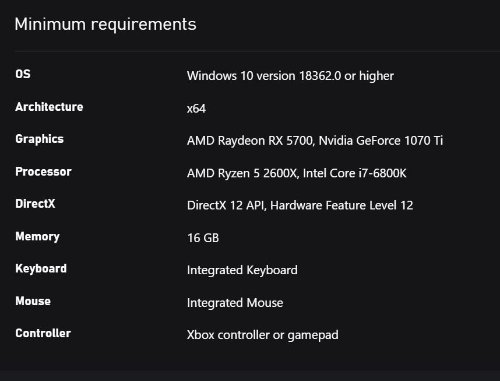
Task: Click the divider line under the heading
Action: coord(257,51)
